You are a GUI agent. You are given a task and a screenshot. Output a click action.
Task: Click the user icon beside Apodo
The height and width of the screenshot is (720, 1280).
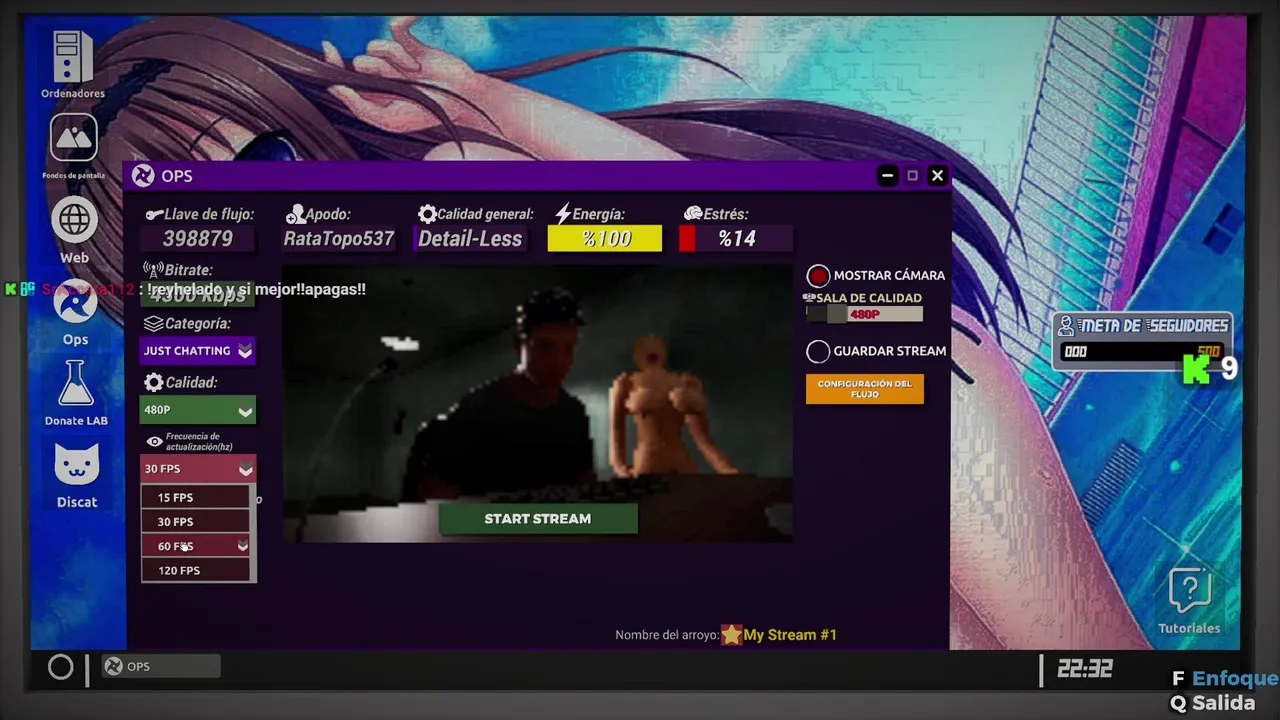pos(295,214)
